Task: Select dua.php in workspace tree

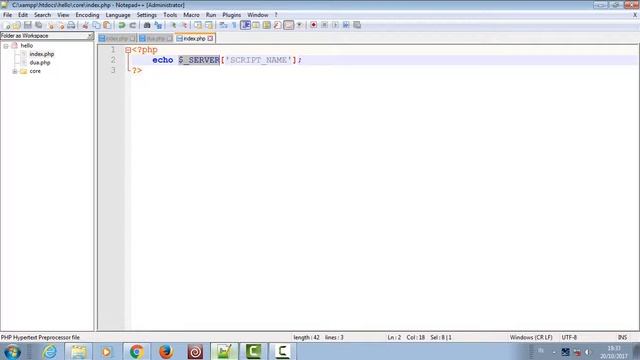Action: [x=40, y=62]
